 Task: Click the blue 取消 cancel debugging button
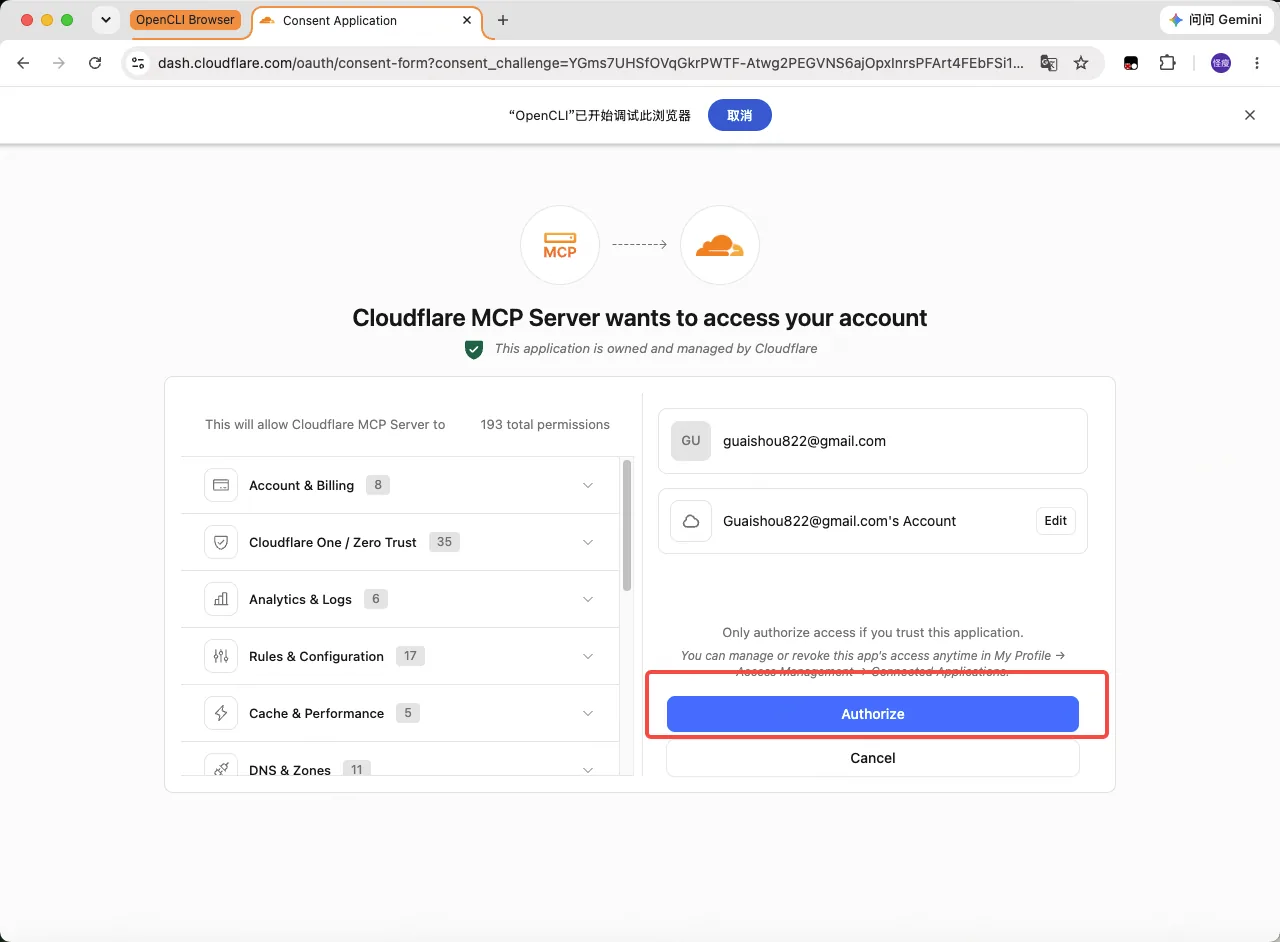click(740, 115)
